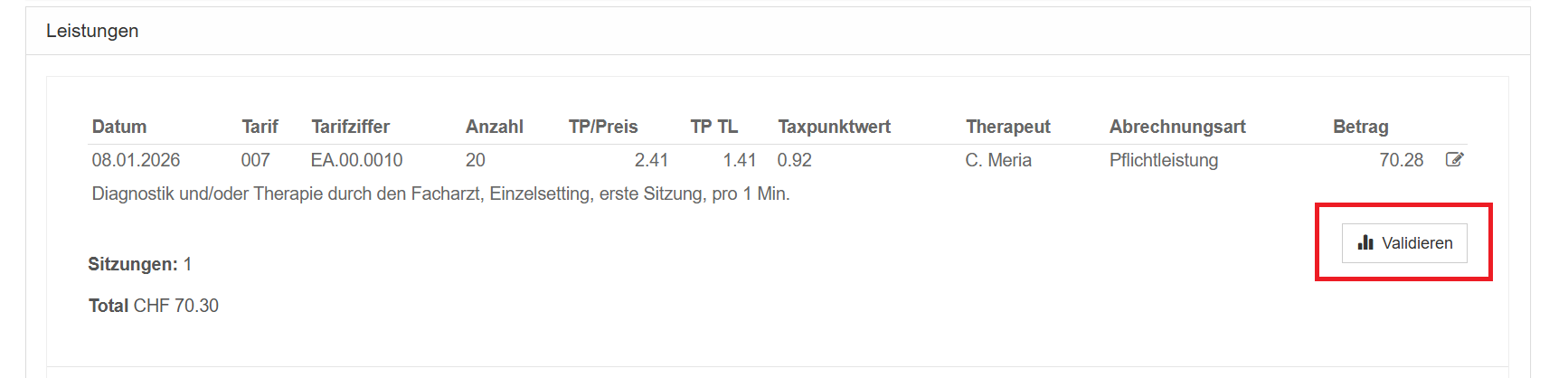This screenshot has height=378, width=1568.
Task: Click the edit icon beside amount 70.28
Action: point(1454,160)
